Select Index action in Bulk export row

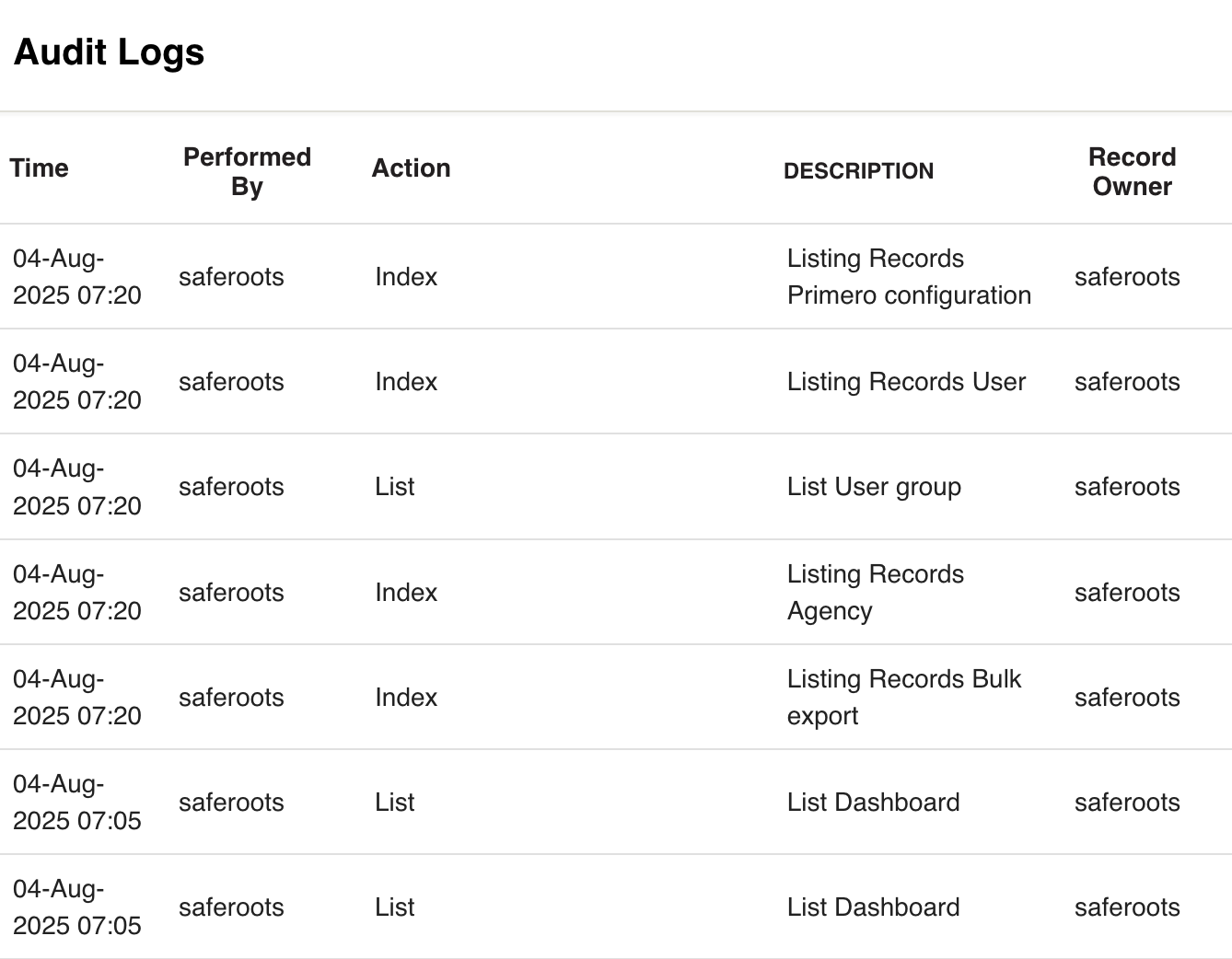pos(406,698)
